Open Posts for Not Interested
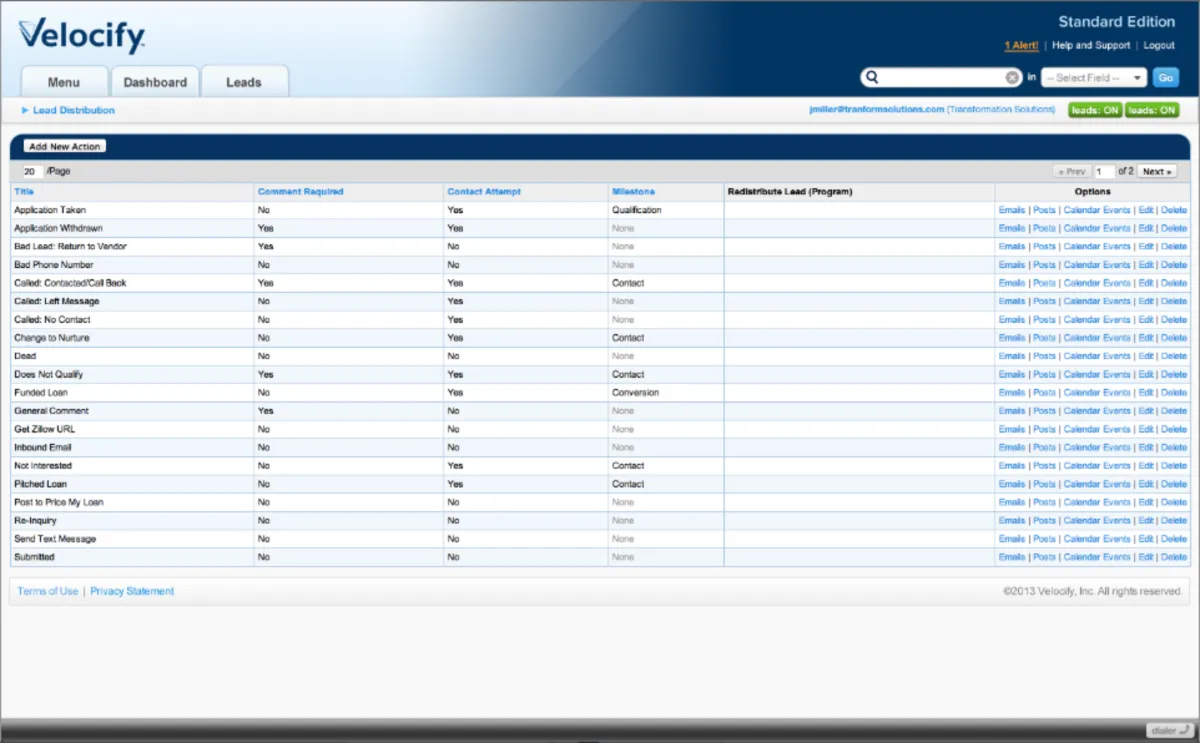The width and height of the screenshot is (1200, 743). [1044, 466]
